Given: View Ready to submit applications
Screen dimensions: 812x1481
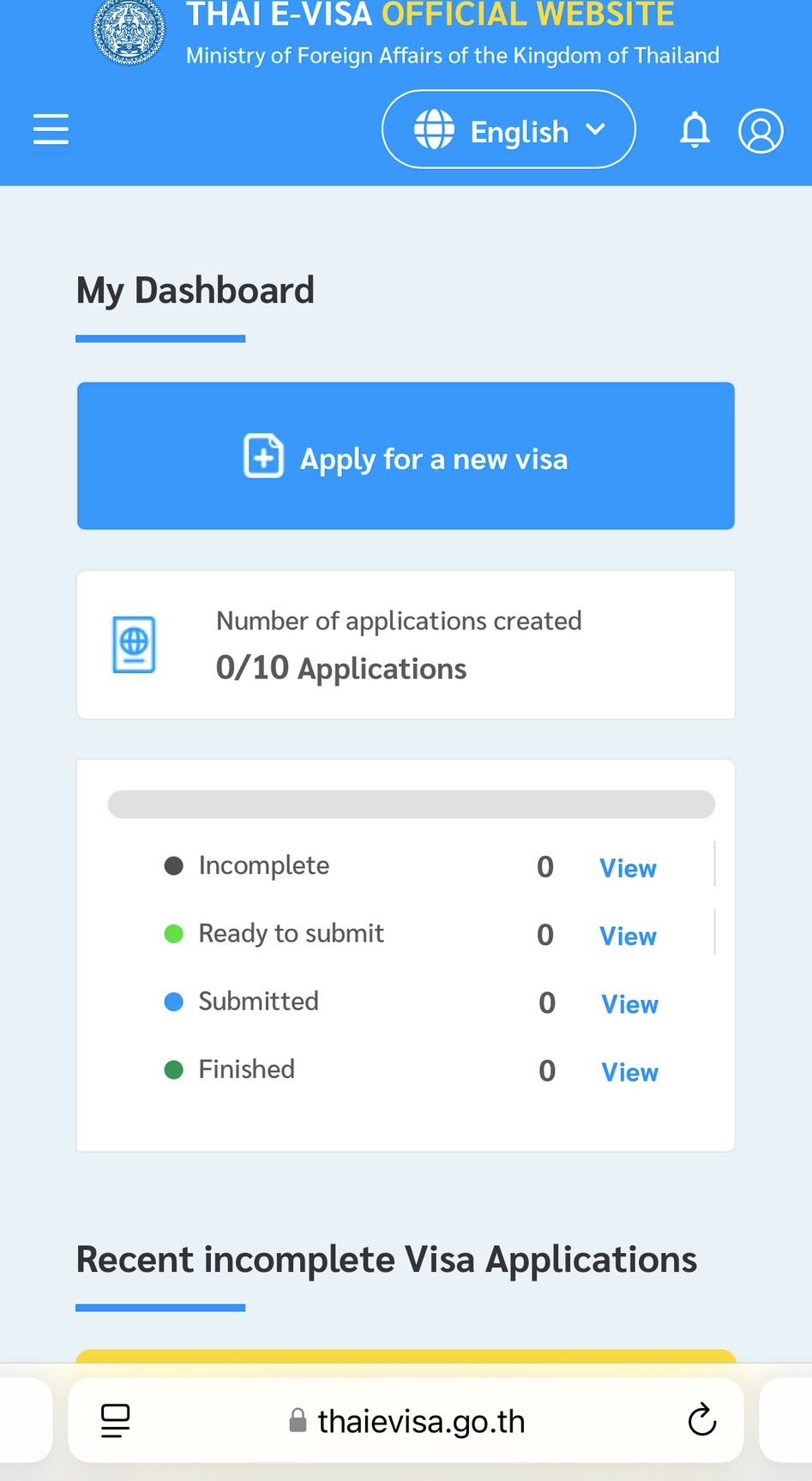Looking at the screenshot, I should (628, 936).
